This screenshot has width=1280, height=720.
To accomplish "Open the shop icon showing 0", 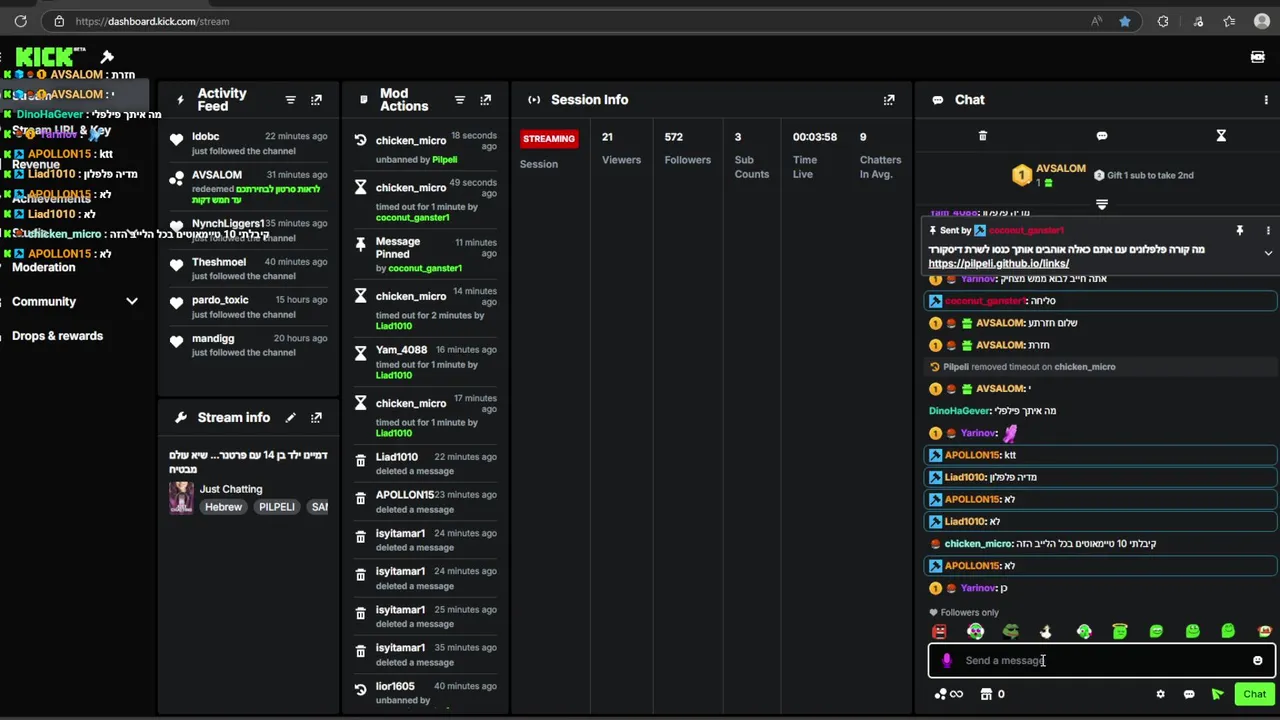I will click(992, 694).
